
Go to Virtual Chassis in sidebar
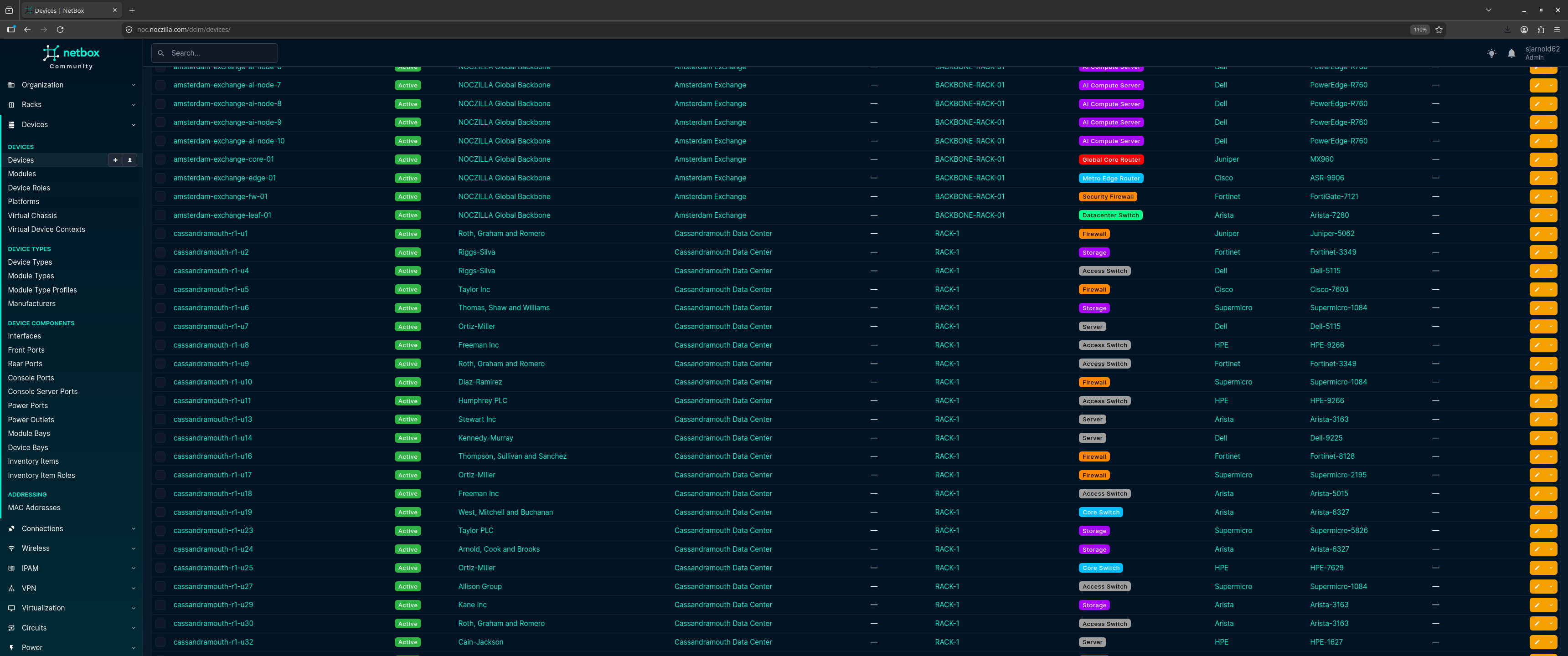pyautogui.click(x=32, y=215)
